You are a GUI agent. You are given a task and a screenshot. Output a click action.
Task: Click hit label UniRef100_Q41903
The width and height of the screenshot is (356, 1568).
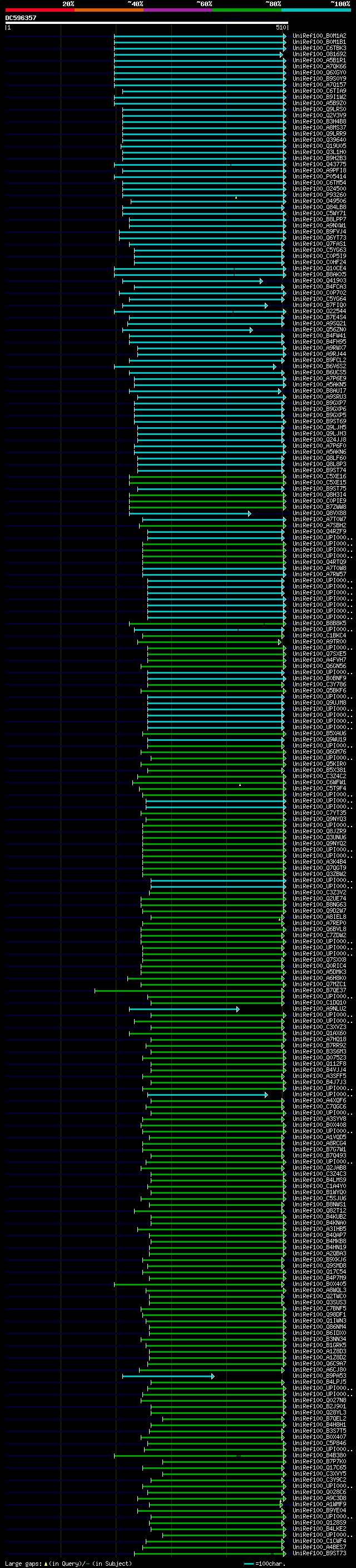pos(319,280)
